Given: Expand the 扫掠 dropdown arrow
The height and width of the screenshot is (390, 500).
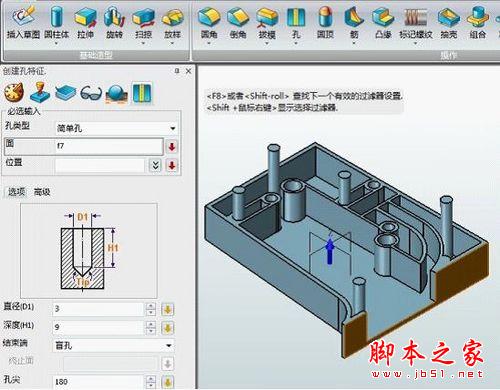Looking at the screenshot, I should click(143, 43).
